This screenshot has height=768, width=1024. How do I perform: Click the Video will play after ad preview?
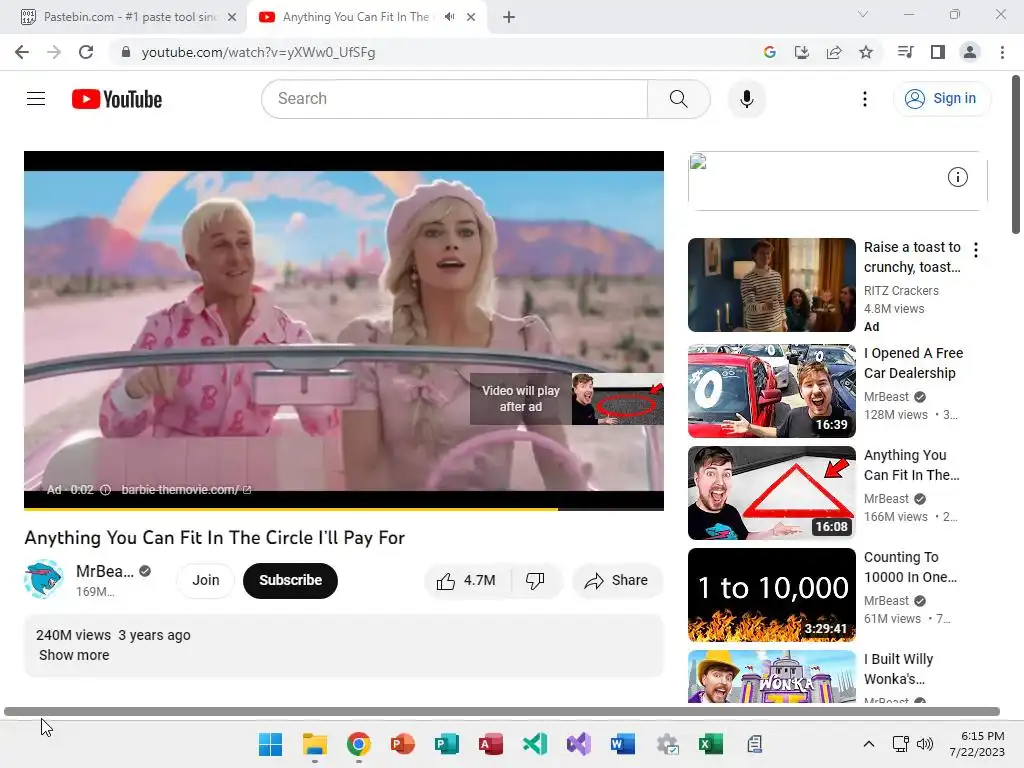pyautogui.click(x=566, y=398)
